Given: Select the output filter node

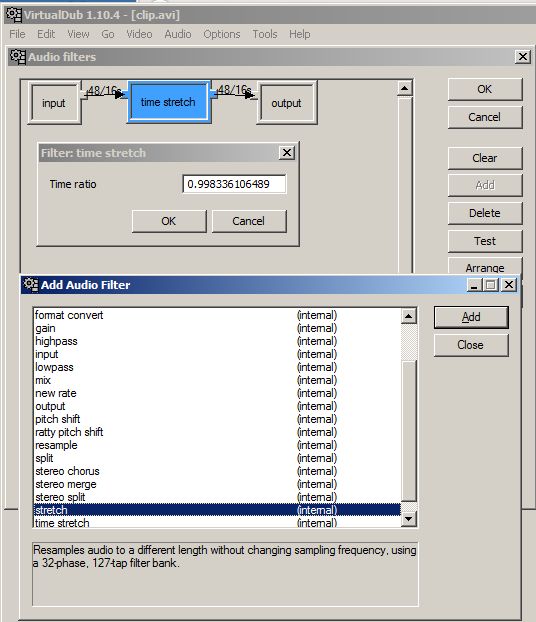Looking at the screenshot, I should point(286,103).
